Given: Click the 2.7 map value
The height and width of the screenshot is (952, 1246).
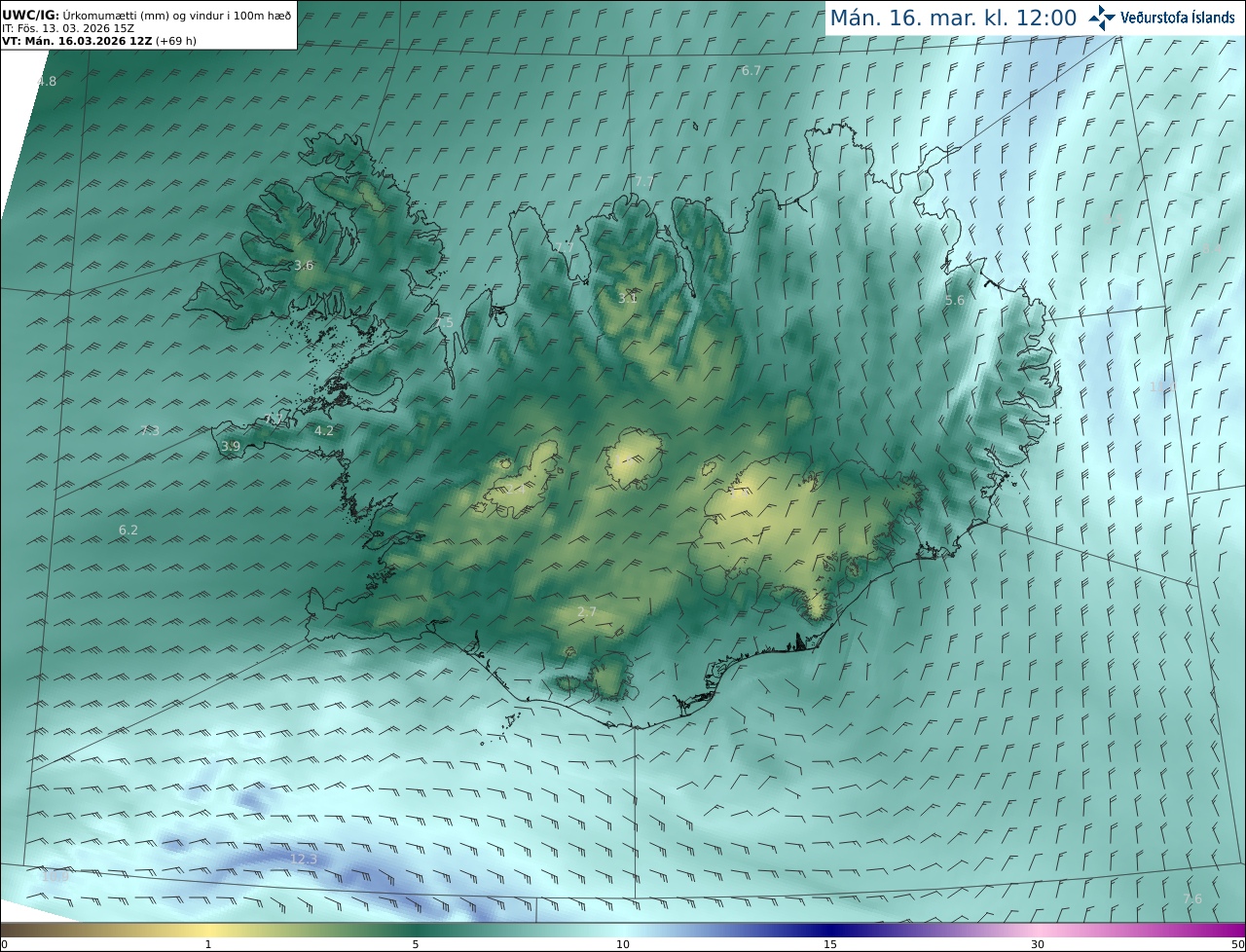Looking at the screenshot, I should click(586, 612).
